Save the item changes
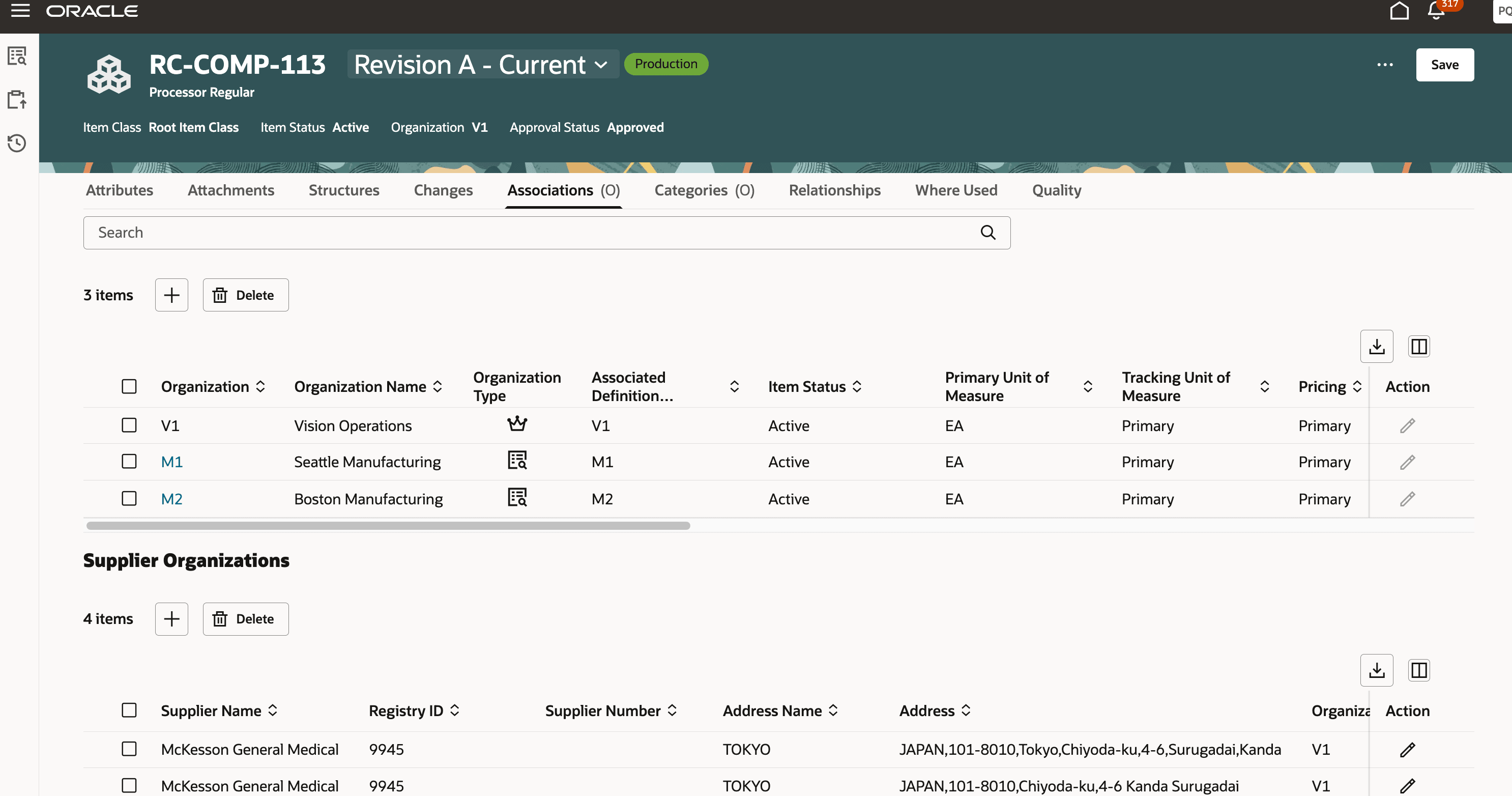The height and width of the screenshot is (796, 1512). point(1445,65)
